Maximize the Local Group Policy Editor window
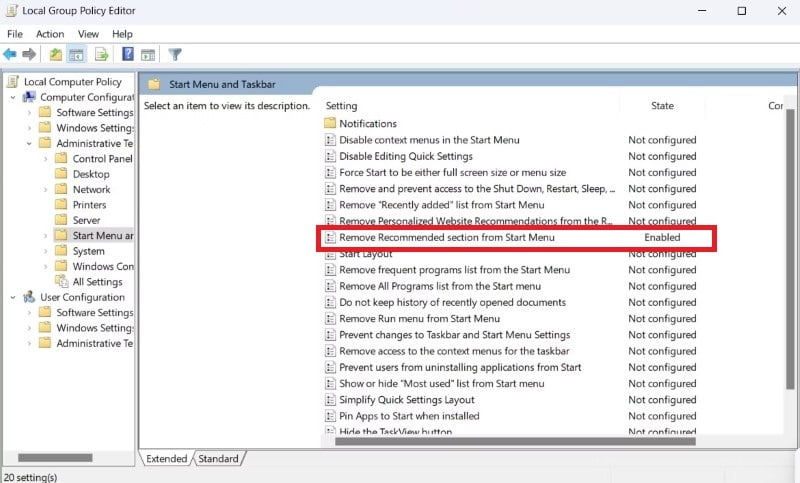The height and width of the screenshot is (483, 800). tap(742, 11)
